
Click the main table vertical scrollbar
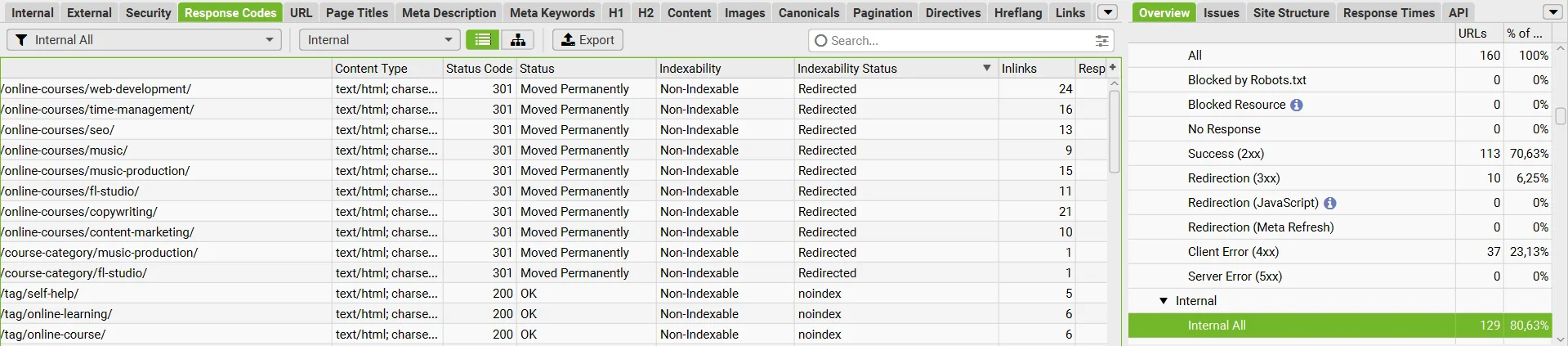[x=1115, y=131]
